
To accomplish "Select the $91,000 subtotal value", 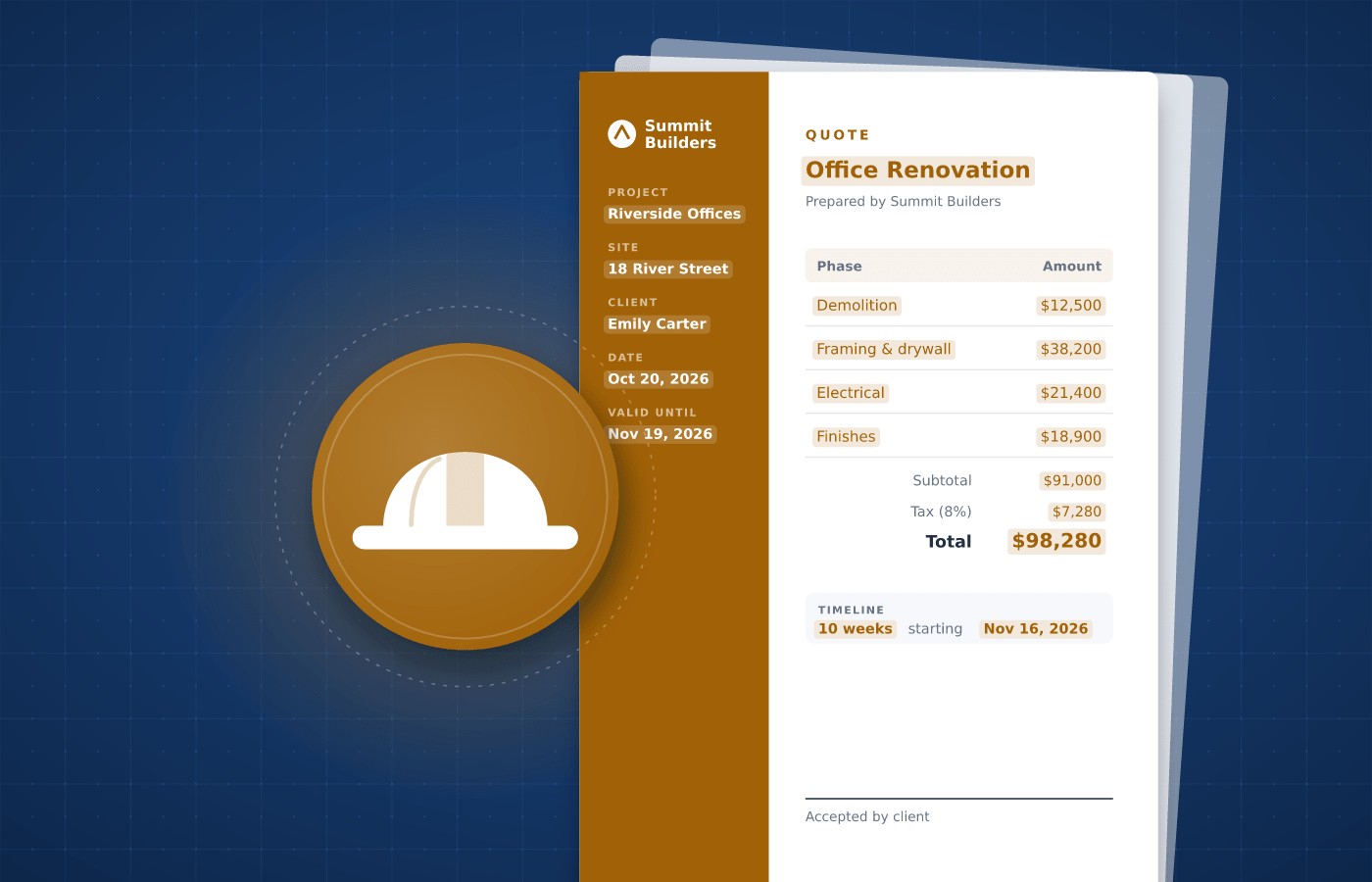I will pos(1072,480).
